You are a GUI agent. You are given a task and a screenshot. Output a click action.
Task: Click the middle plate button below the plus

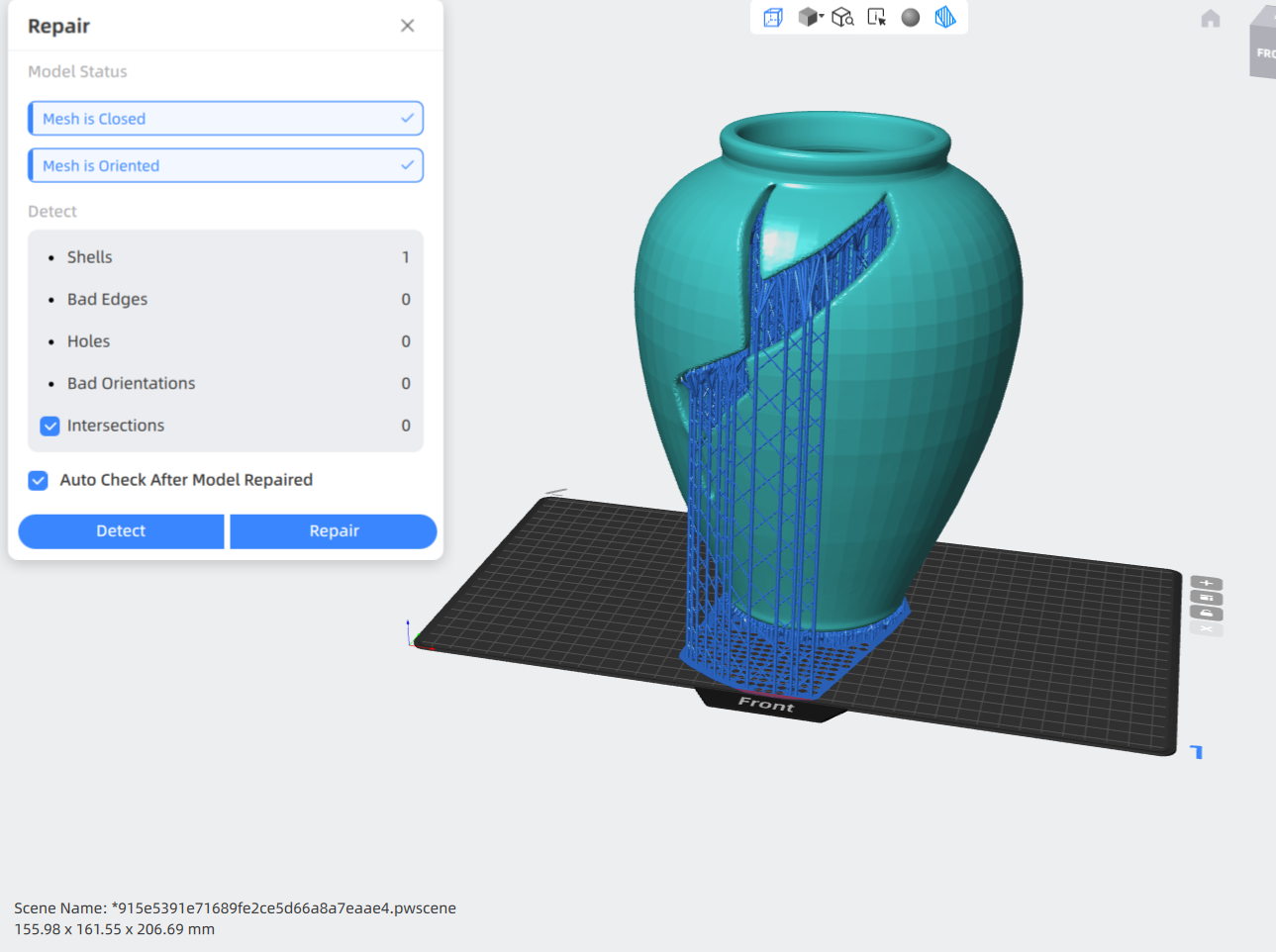(x=1206, y=598)
